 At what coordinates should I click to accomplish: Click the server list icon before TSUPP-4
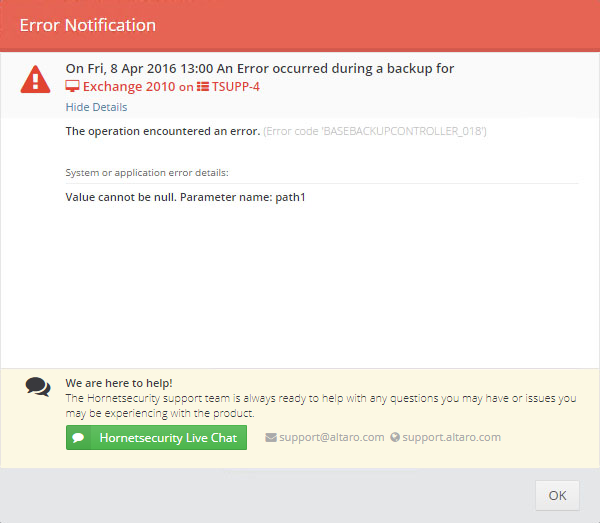click(x=203, y=86)
